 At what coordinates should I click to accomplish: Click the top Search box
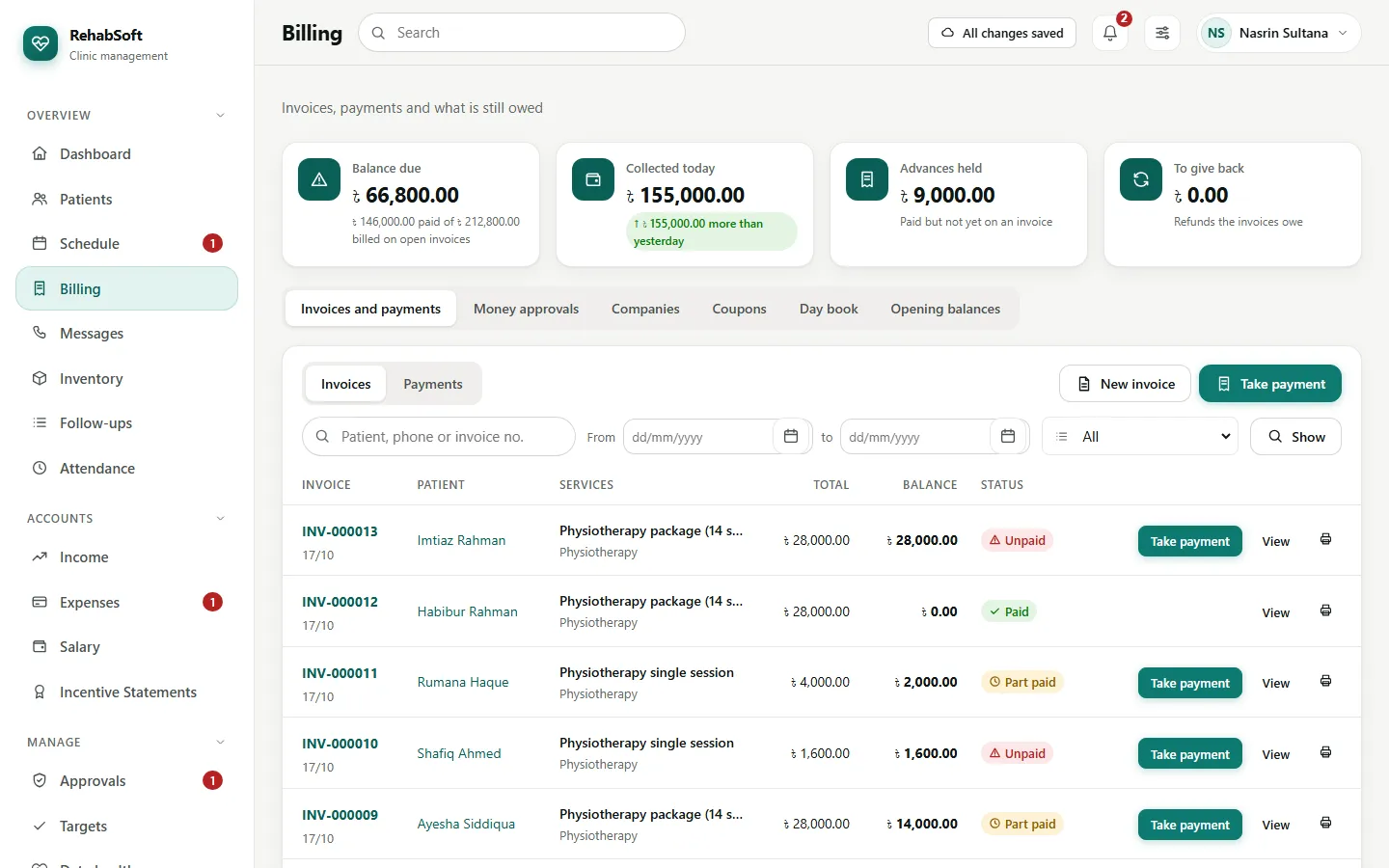coord(522,33)
